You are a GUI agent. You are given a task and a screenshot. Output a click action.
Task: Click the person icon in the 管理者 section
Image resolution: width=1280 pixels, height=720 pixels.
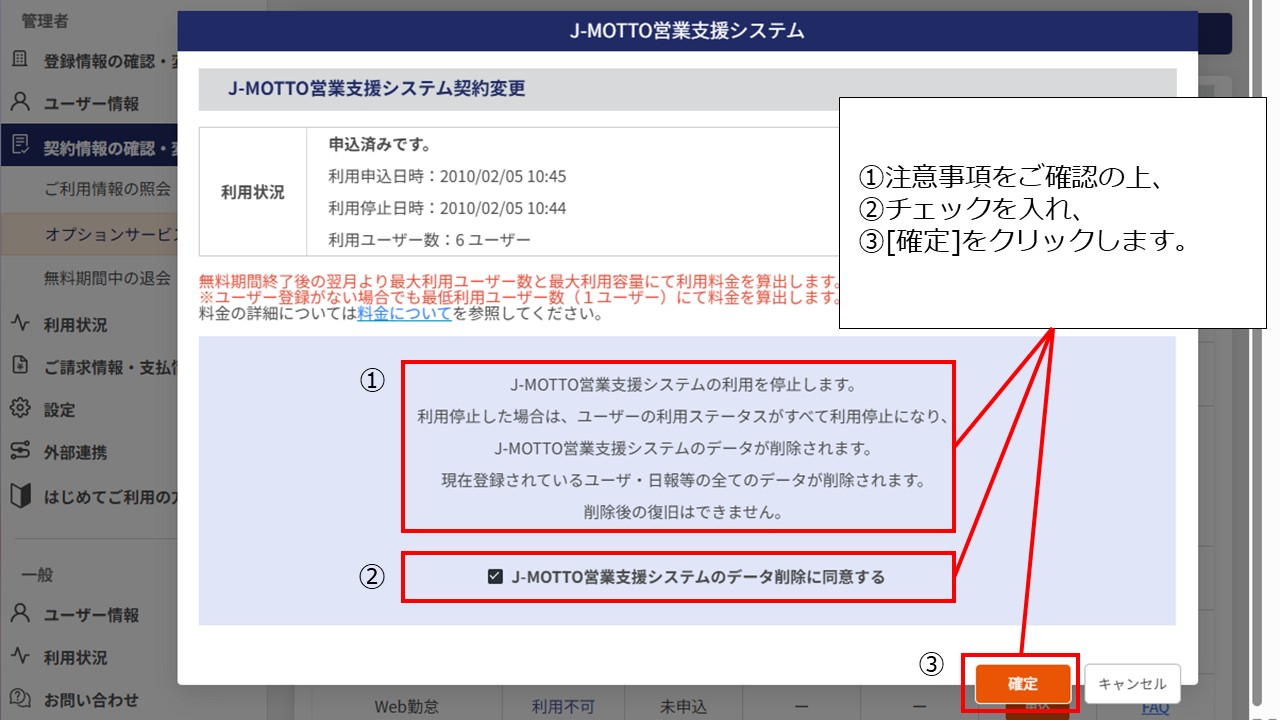[20, 103]
